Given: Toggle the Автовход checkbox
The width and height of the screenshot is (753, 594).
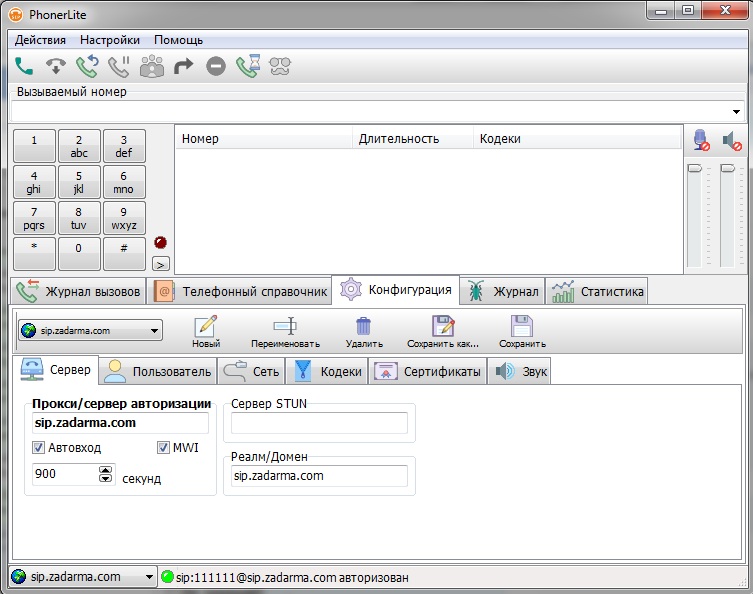Looking at the screenshot, I should 38,448.
